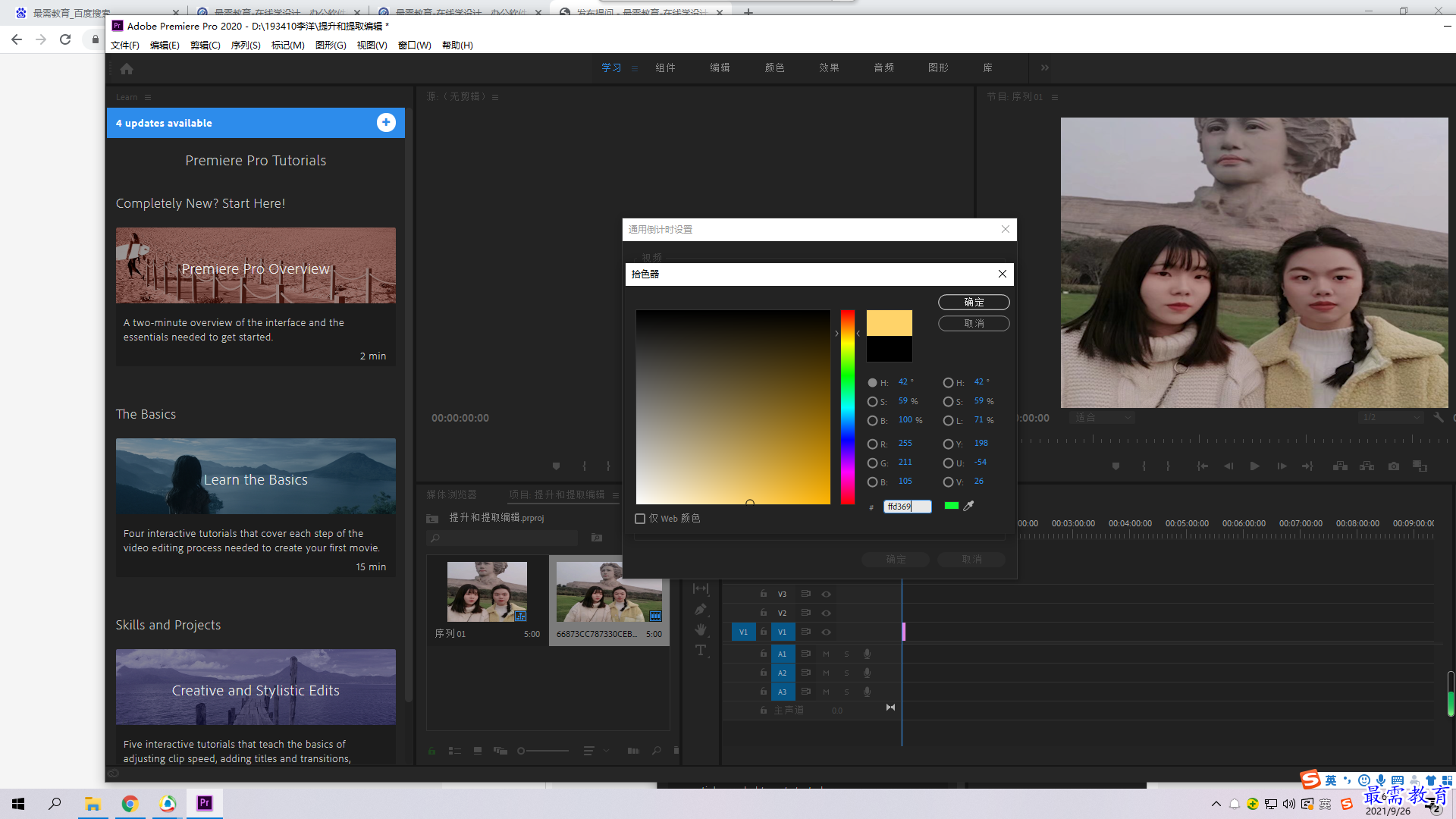Select the R red radio button
The image size is (1456, 819).
(x=872, y=444)
